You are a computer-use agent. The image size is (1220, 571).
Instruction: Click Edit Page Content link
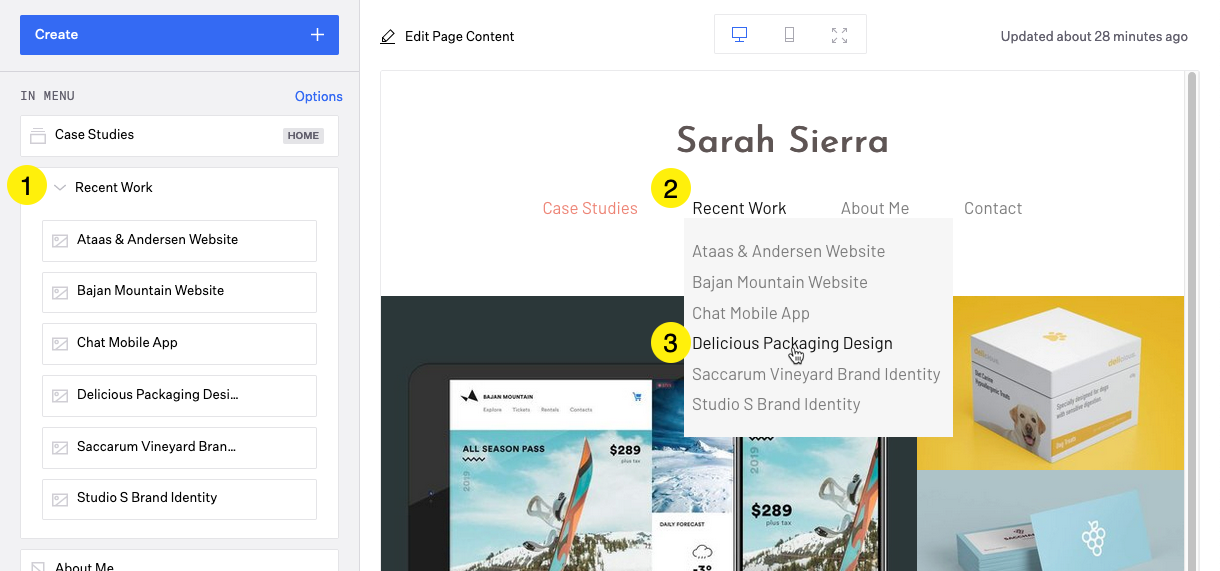pyautogui.click(x=459, y=37)
